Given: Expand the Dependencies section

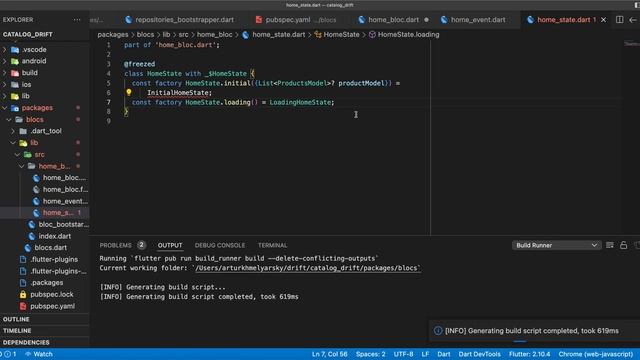Looking at the screenshot, I should coord(44,342).
